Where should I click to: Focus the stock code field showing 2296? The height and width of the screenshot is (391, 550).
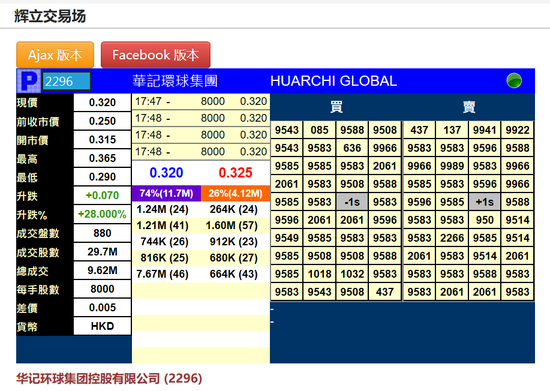click(x=66, y=81)
